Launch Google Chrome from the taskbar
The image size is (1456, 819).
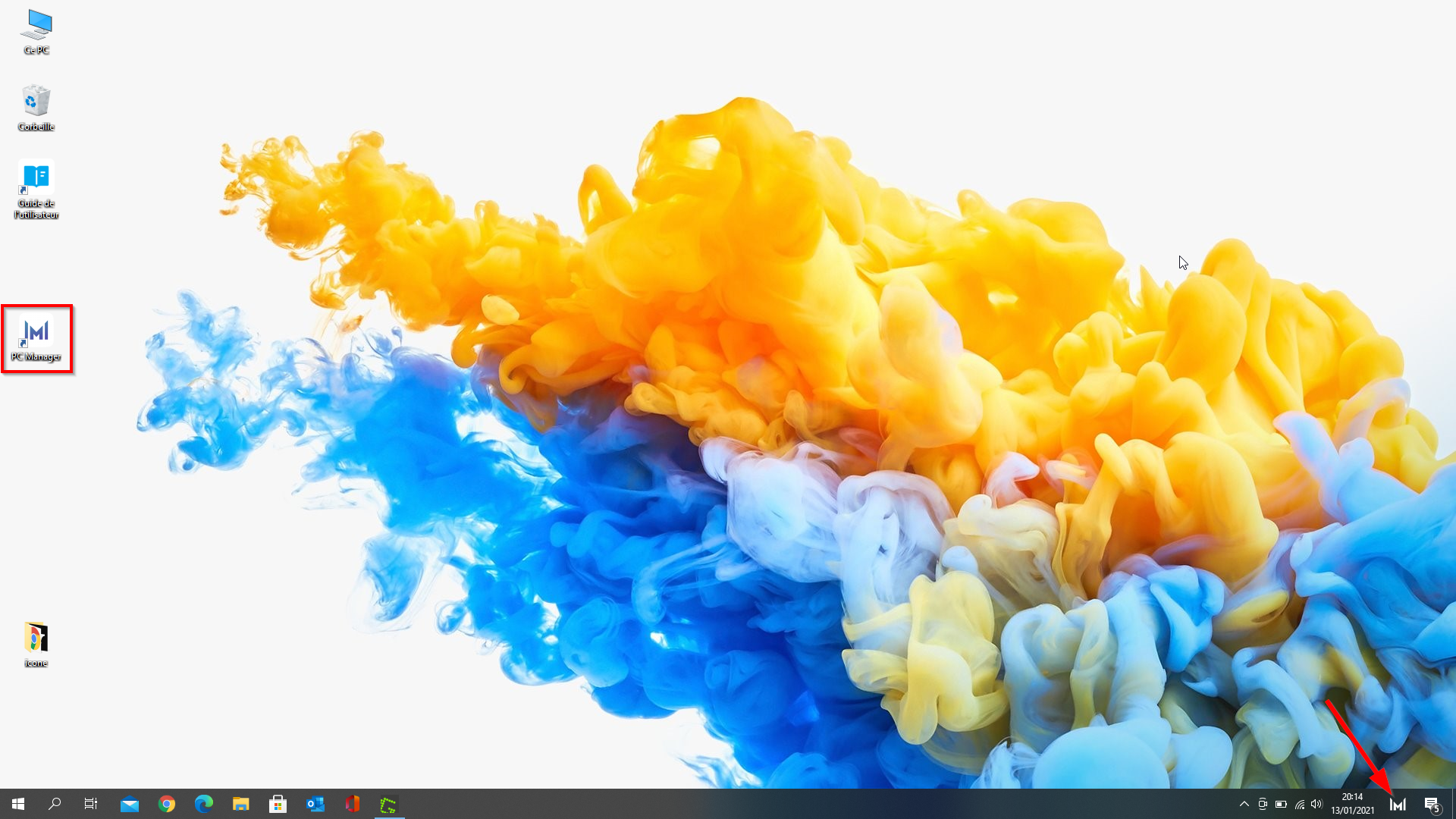click(167, 803)
